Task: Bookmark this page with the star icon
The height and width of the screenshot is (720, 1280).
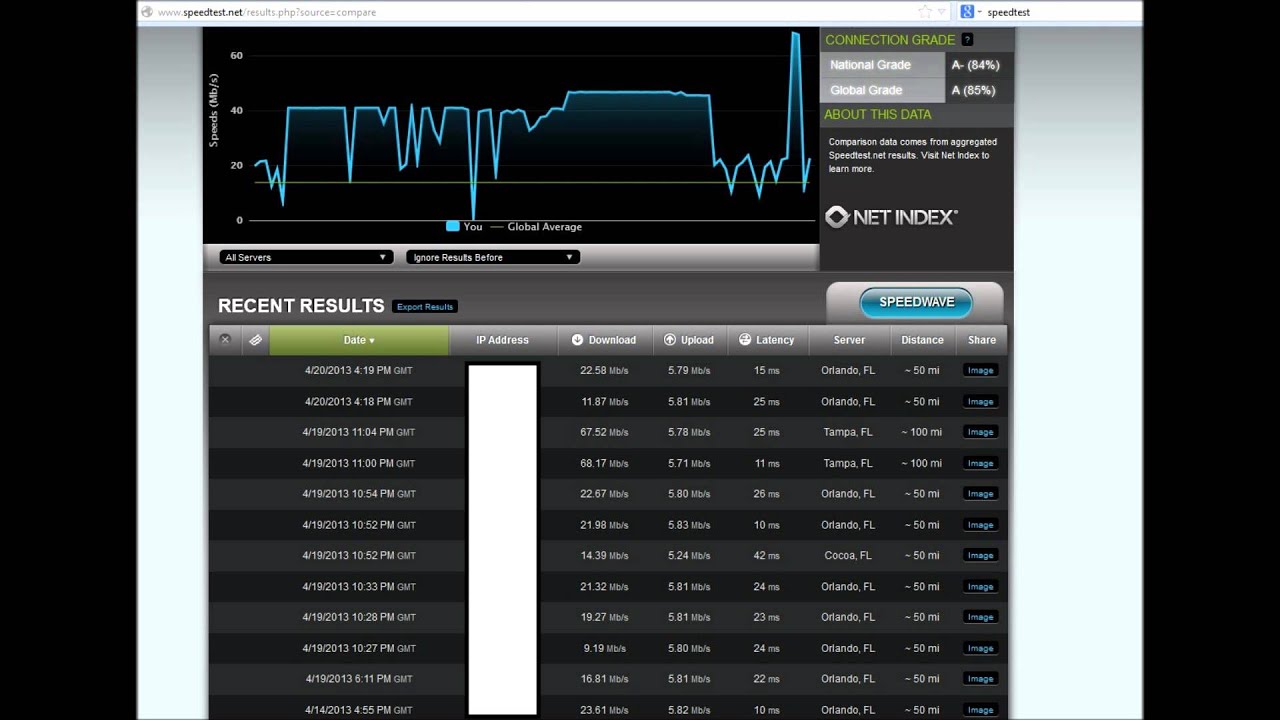Action: click(925, 12)
